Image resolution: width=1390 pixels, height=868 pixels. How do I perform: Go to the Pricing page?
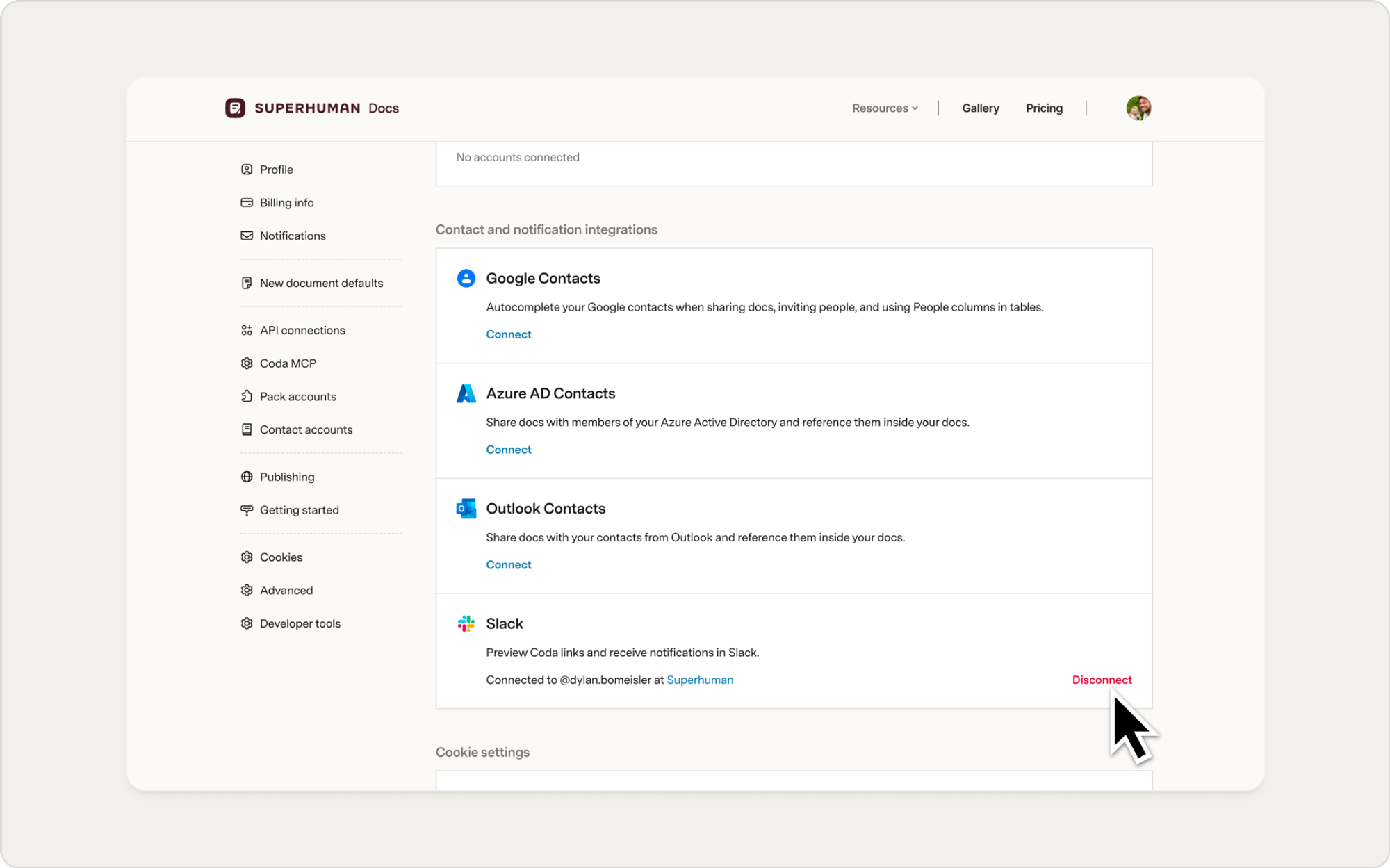(x=1044, y=108)
